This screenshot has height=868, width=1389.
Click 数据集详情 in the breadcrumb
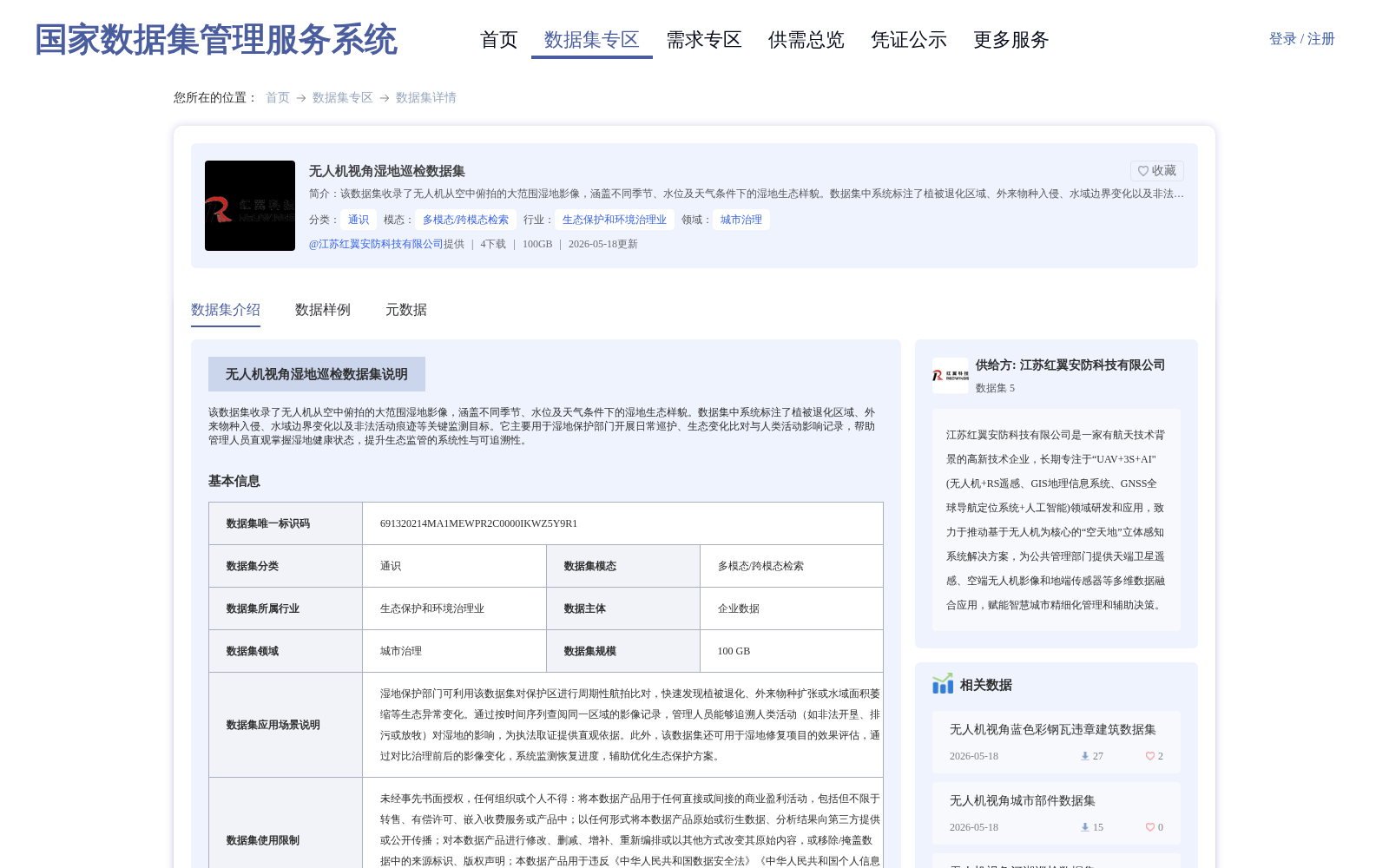[426, 98]
